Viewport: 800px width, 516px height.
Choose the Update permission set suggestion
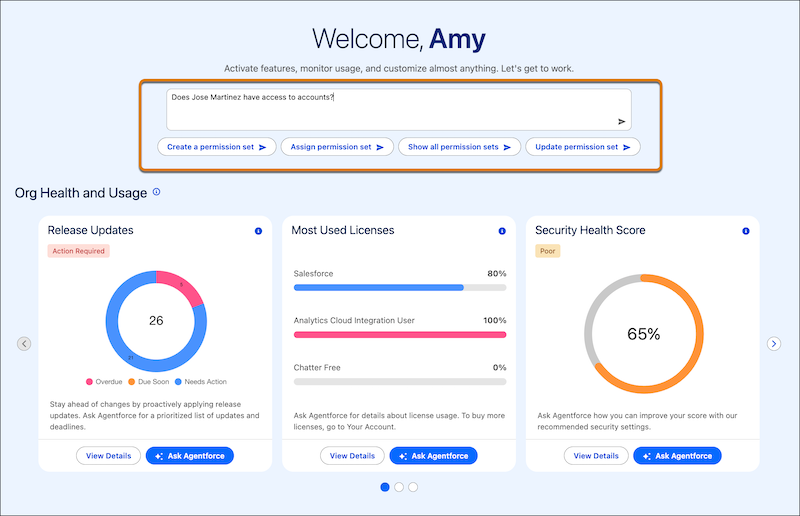583,147
